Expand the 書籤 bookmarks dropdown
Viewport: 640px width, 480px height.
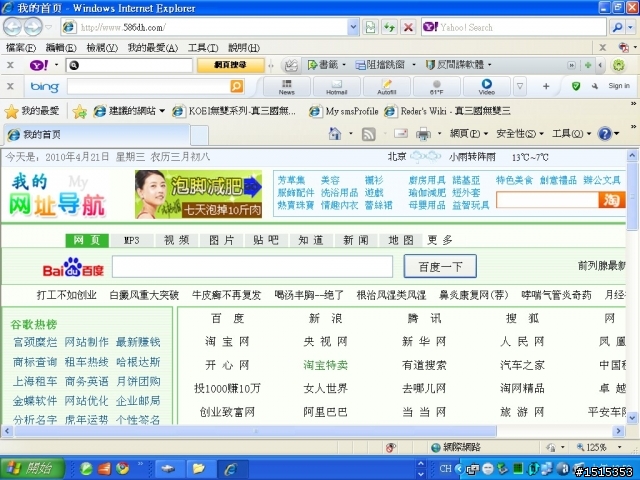point(344,65)
